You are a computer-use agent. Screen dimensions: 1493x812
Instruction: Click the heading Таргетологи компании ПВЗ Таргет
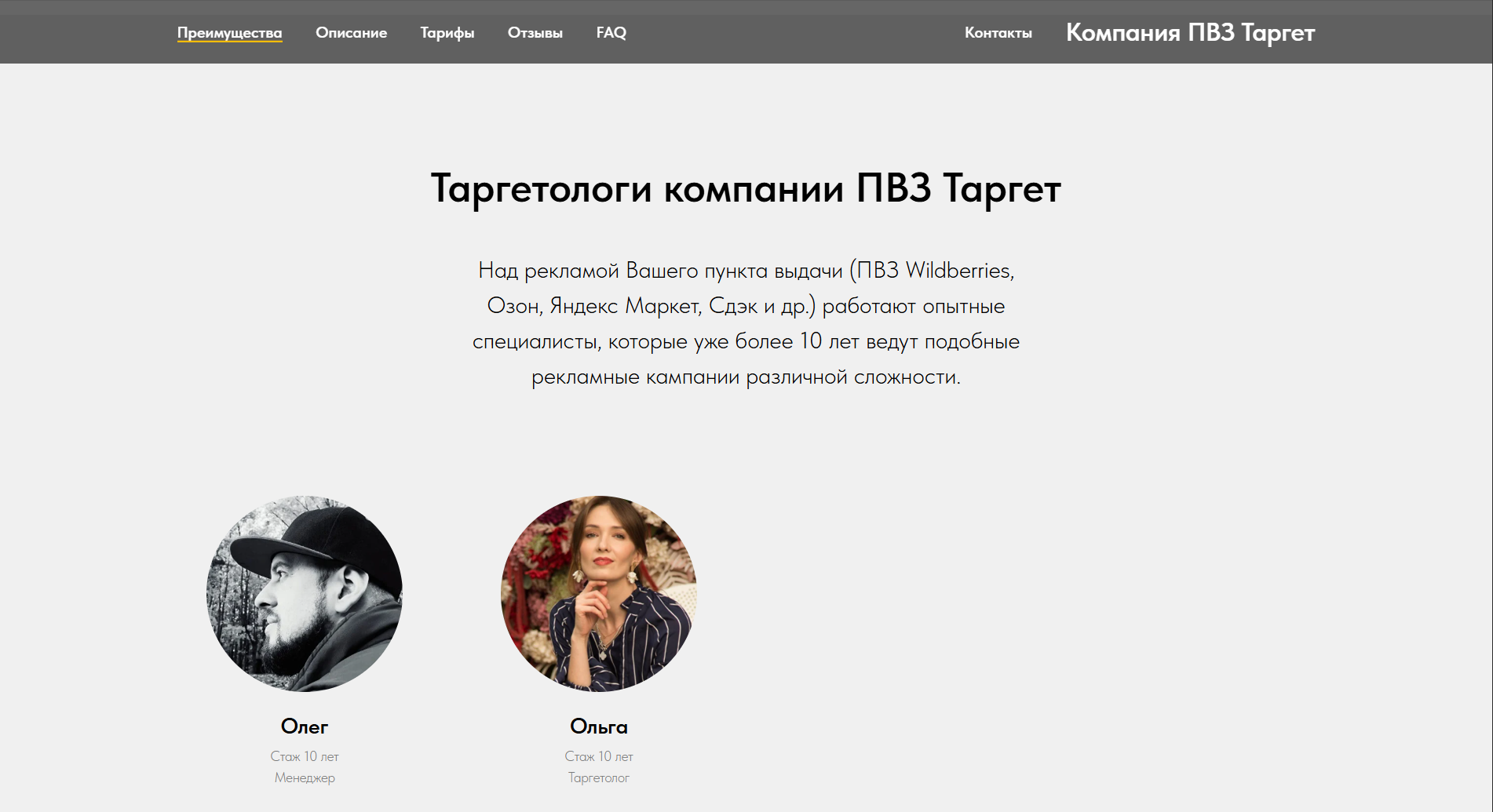(x=746, y=189)
